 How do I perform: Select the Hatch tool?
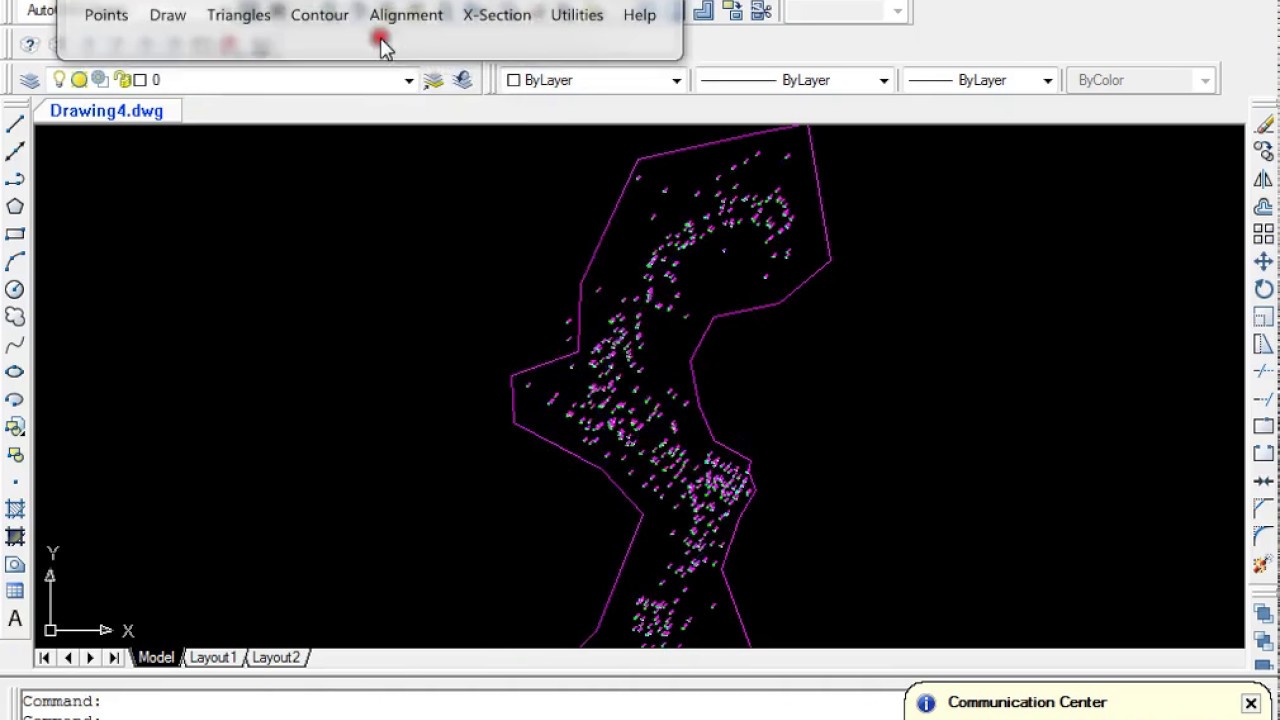click(x=15, y=509)
